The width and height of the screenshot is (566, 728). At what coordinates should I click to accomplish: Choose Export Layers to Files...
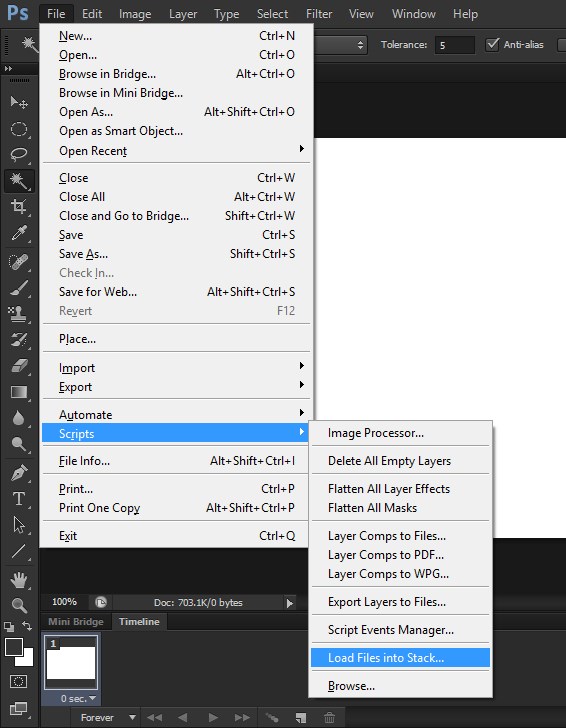pyautogui.click(x=400, y=602)
